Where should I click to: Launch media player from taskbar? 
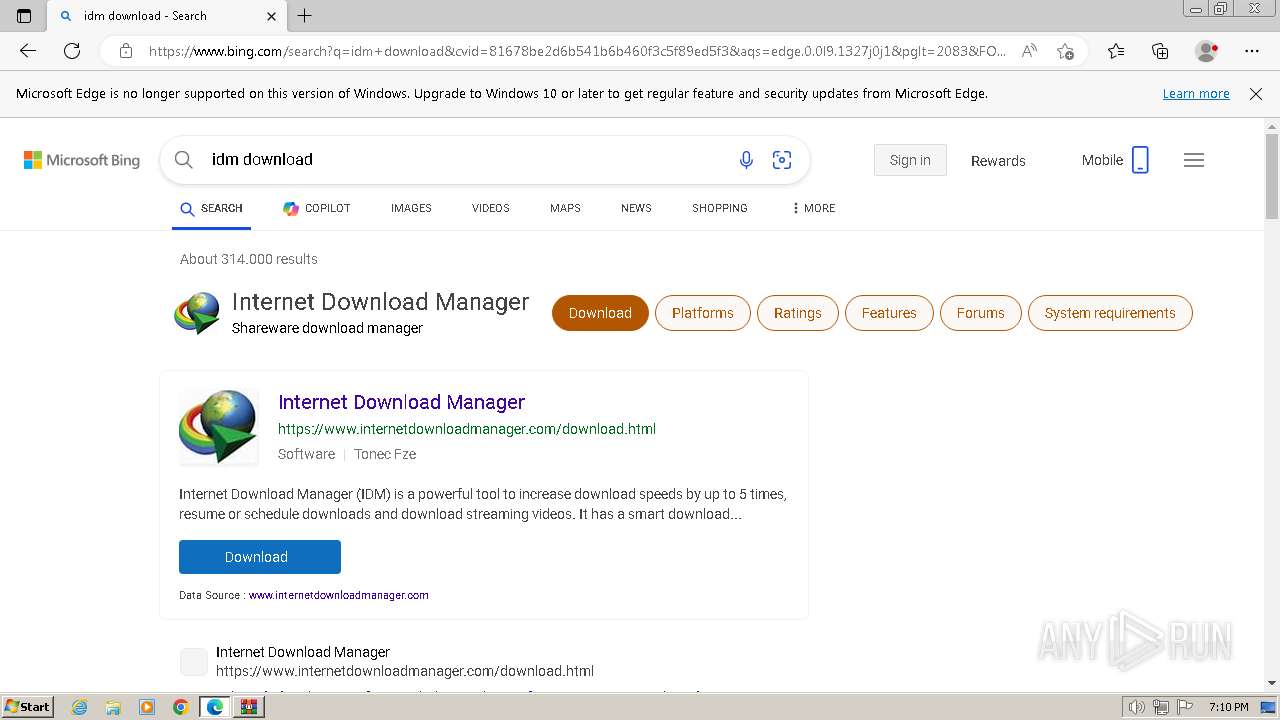pyautogui.click(x=147, y=707)
